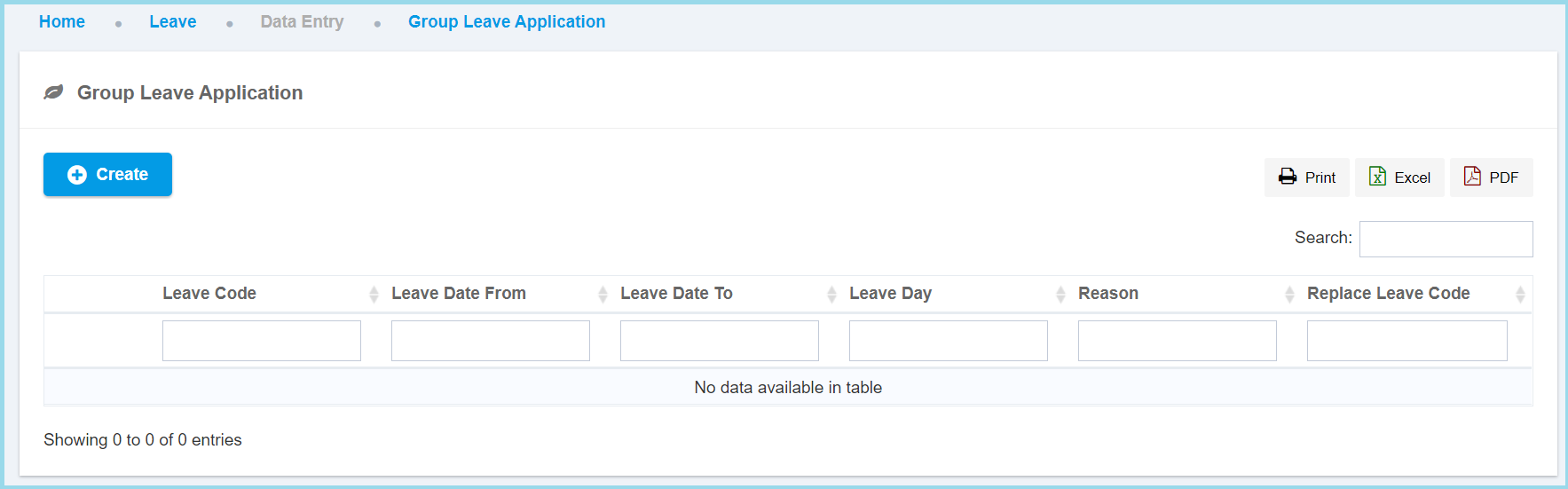Sort by Leave Date From column
The height and width of the screenshot is (489, 1568).
point(459,294)
